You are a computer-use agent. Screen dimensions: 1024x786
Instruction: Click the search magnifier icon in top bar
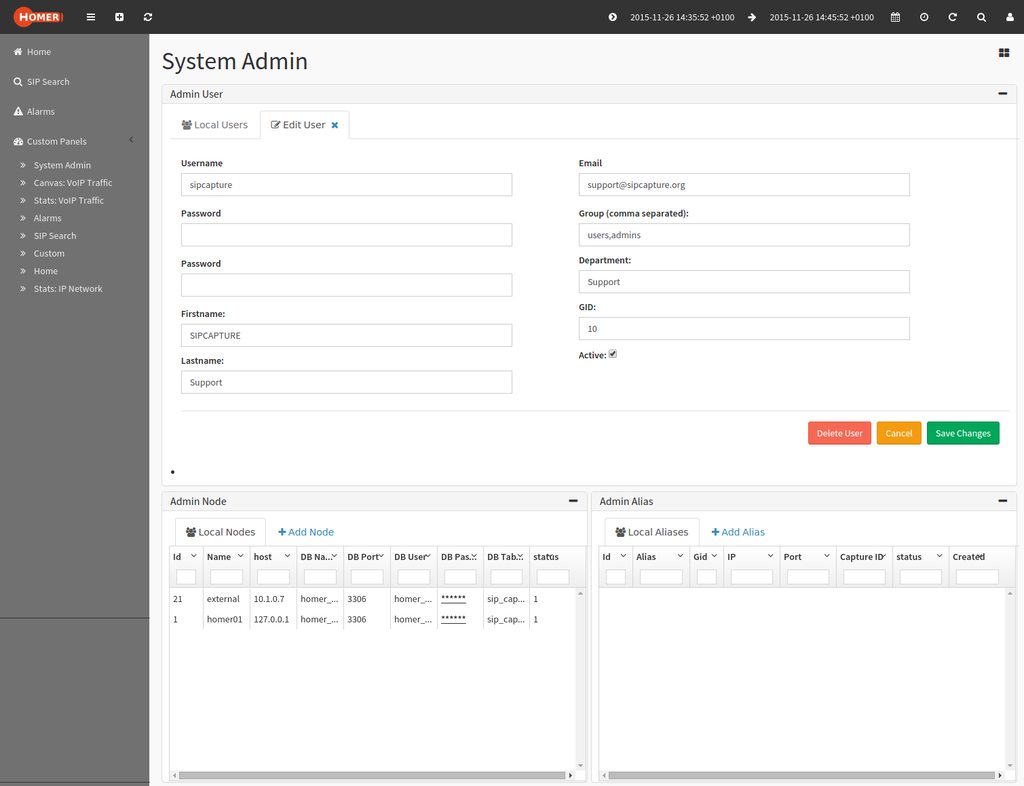point(982,17)
